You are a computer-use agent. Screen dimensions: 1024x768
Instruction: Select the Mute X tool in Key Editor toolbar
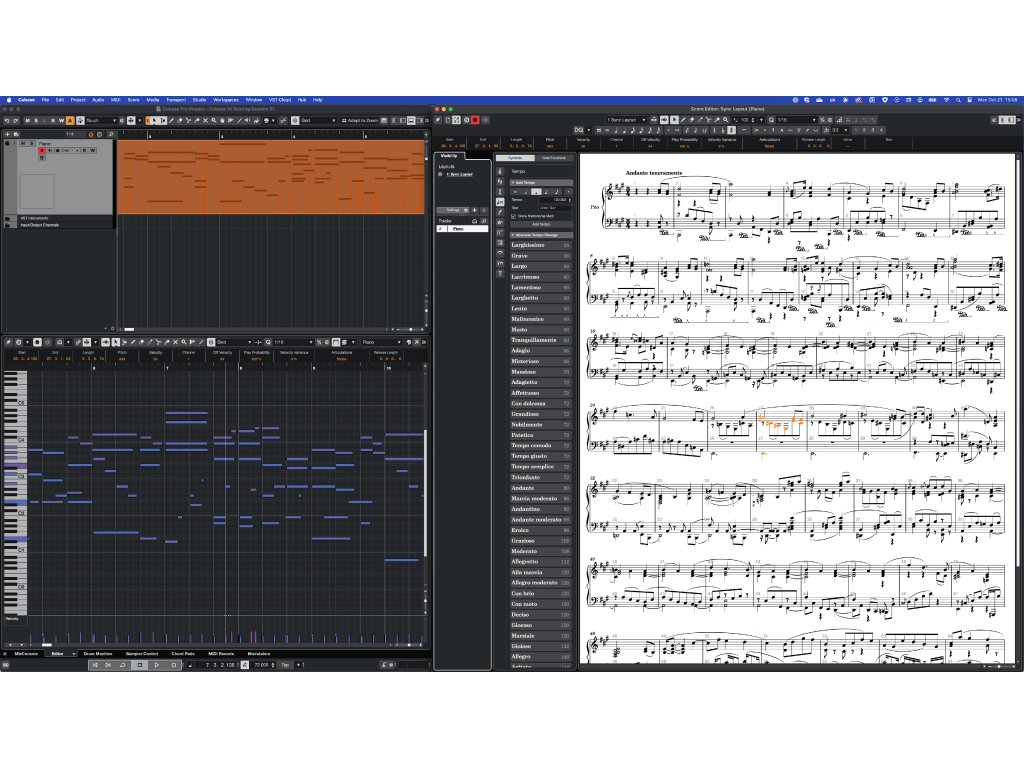(175, 342)
